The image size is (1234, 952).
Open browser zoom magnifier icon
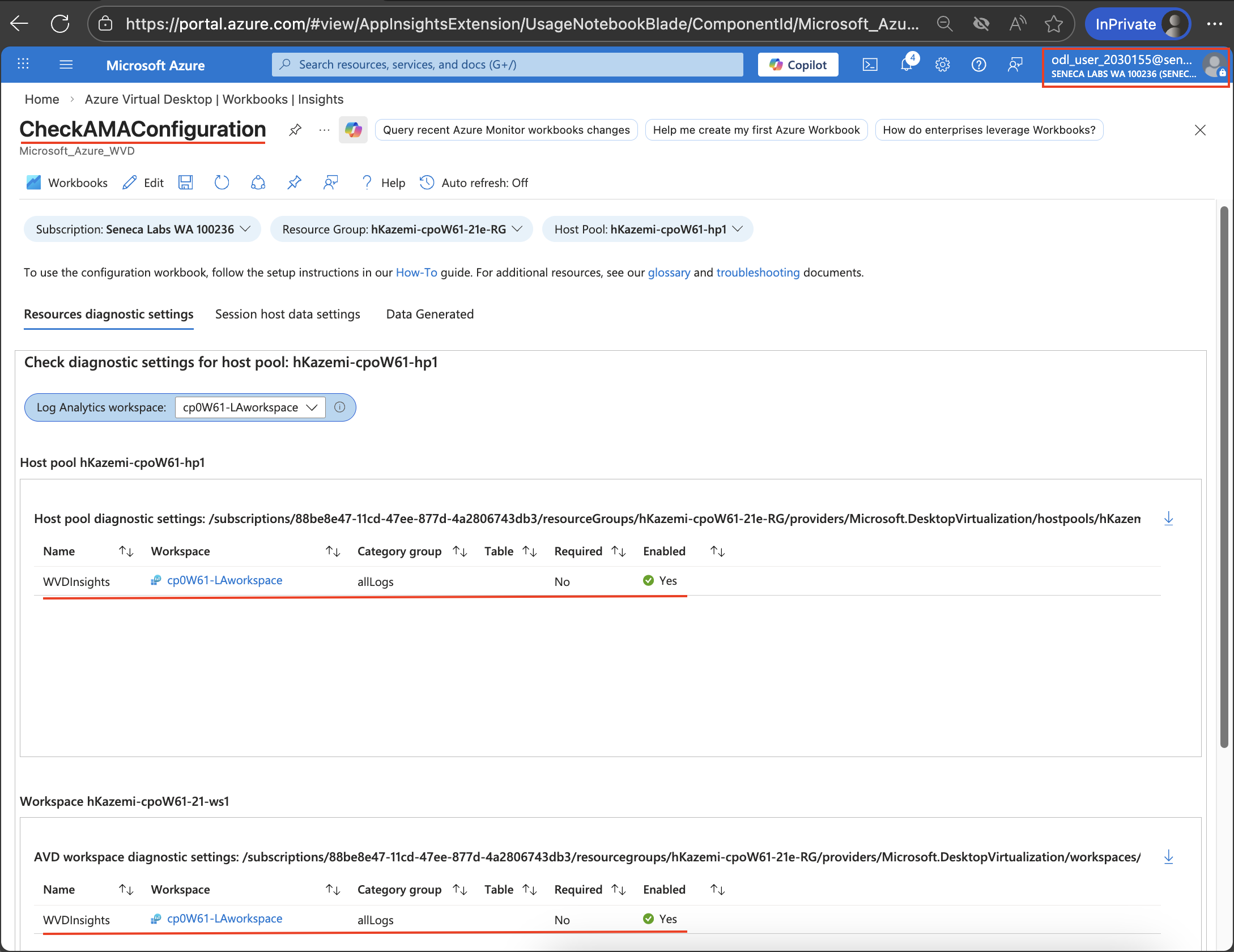point(944,24)
